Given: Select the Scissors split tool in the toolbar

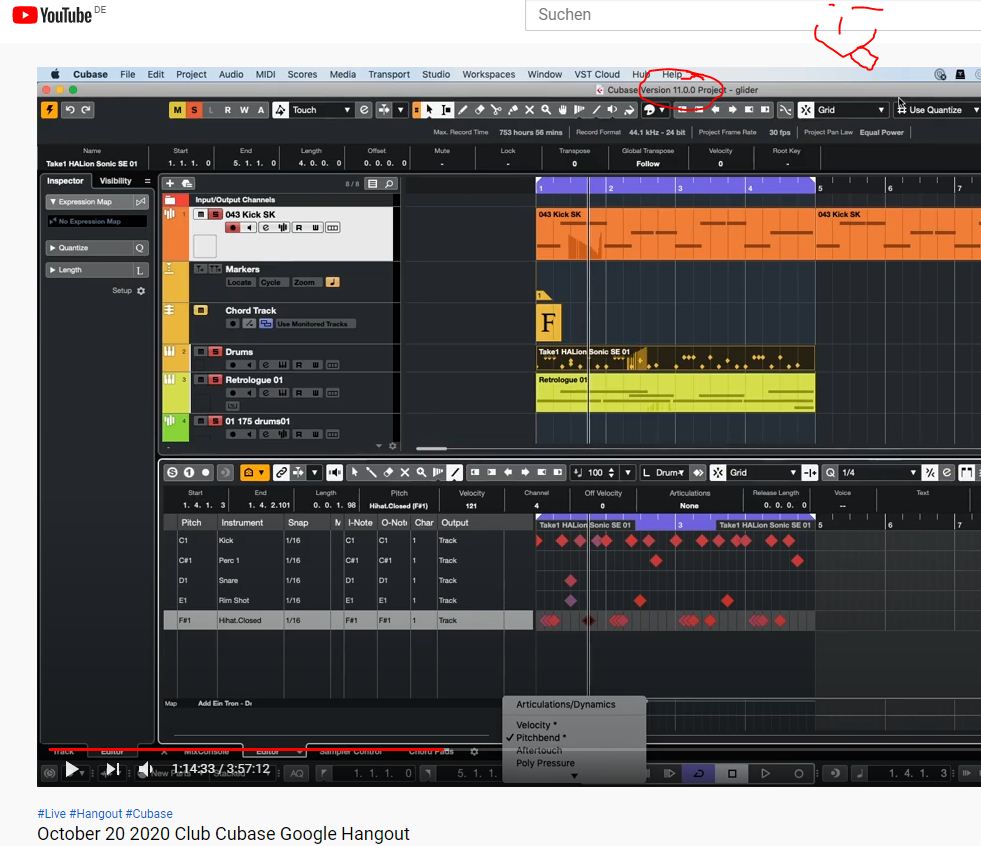Looking at the screenshot, I should click(497, 110).
